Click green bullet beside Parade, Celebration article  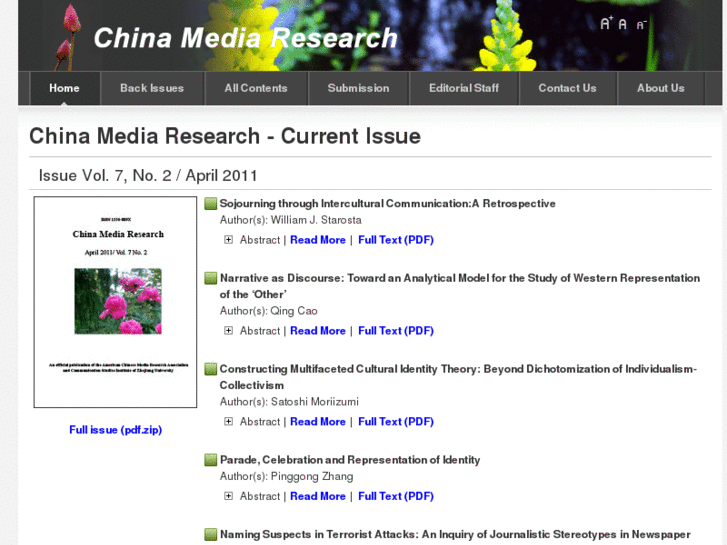pos(210,460)
